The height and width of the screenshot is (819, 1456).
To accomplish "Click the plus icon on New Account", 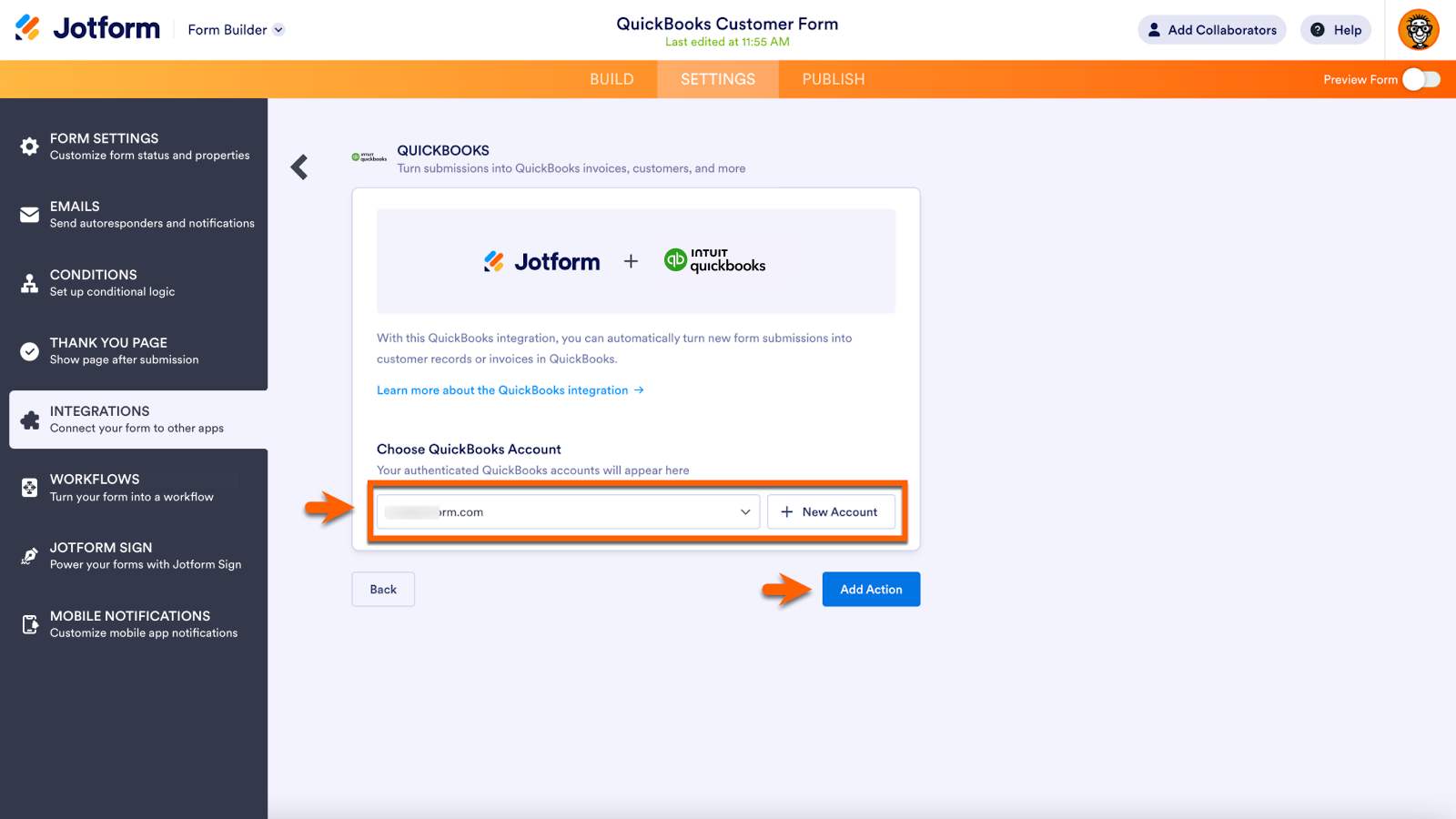I will (787, 512).
